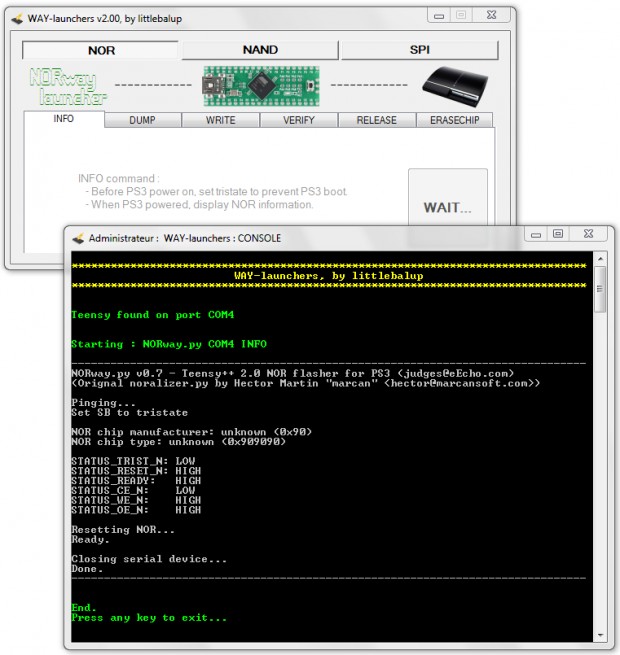Go to the WRITE tab
The width and height of the screenshot is (620, 655).
(x=220, y=120)
